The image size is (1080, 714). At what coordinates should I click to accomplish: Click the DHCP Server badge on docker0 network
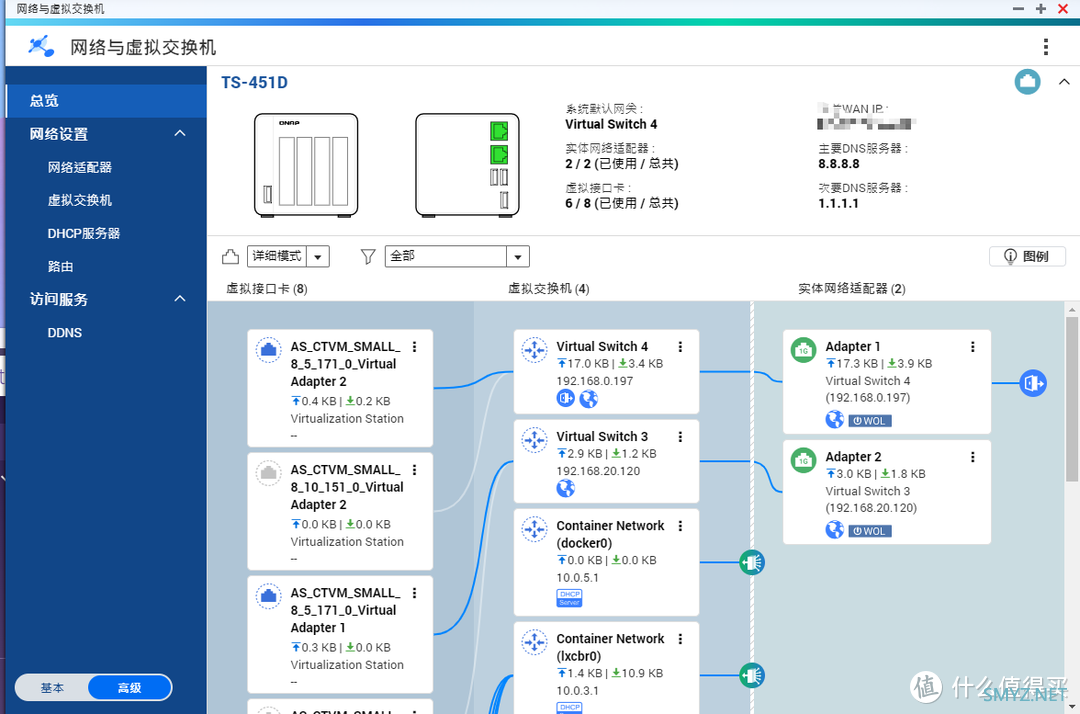point(569,597)
